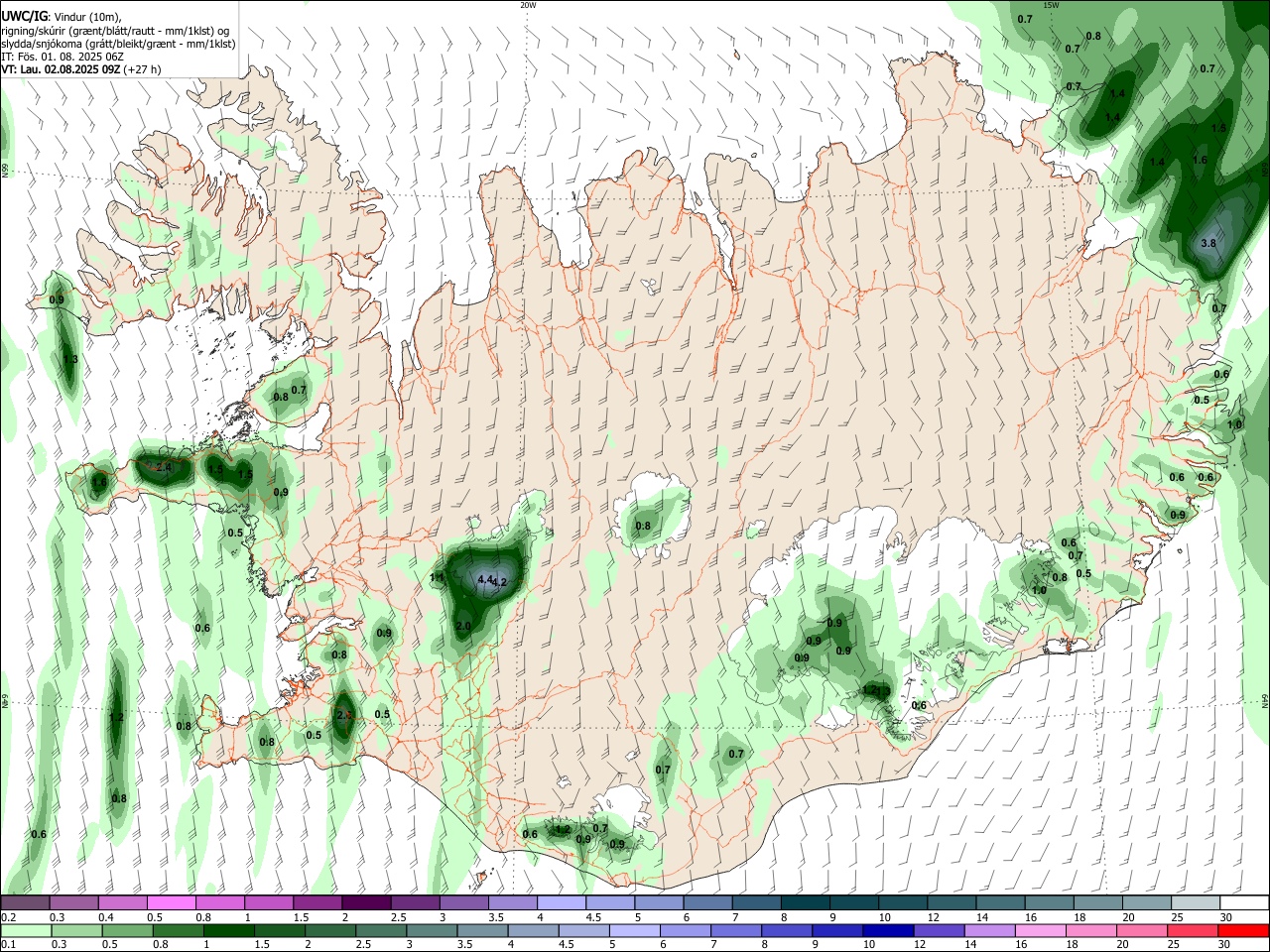Click the legend line 'slydda/snjókoma (grátt/bleikt/grænt - mm/1klst)'
The image size is (1270, 952).
click(x=118, y=44)
